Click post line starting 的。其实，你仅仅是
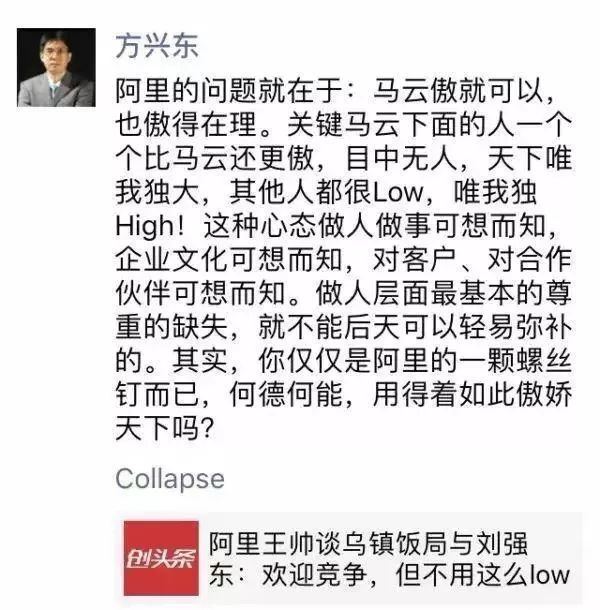Image resolution: width=600 pixels, height=610 pixels. 344,361
